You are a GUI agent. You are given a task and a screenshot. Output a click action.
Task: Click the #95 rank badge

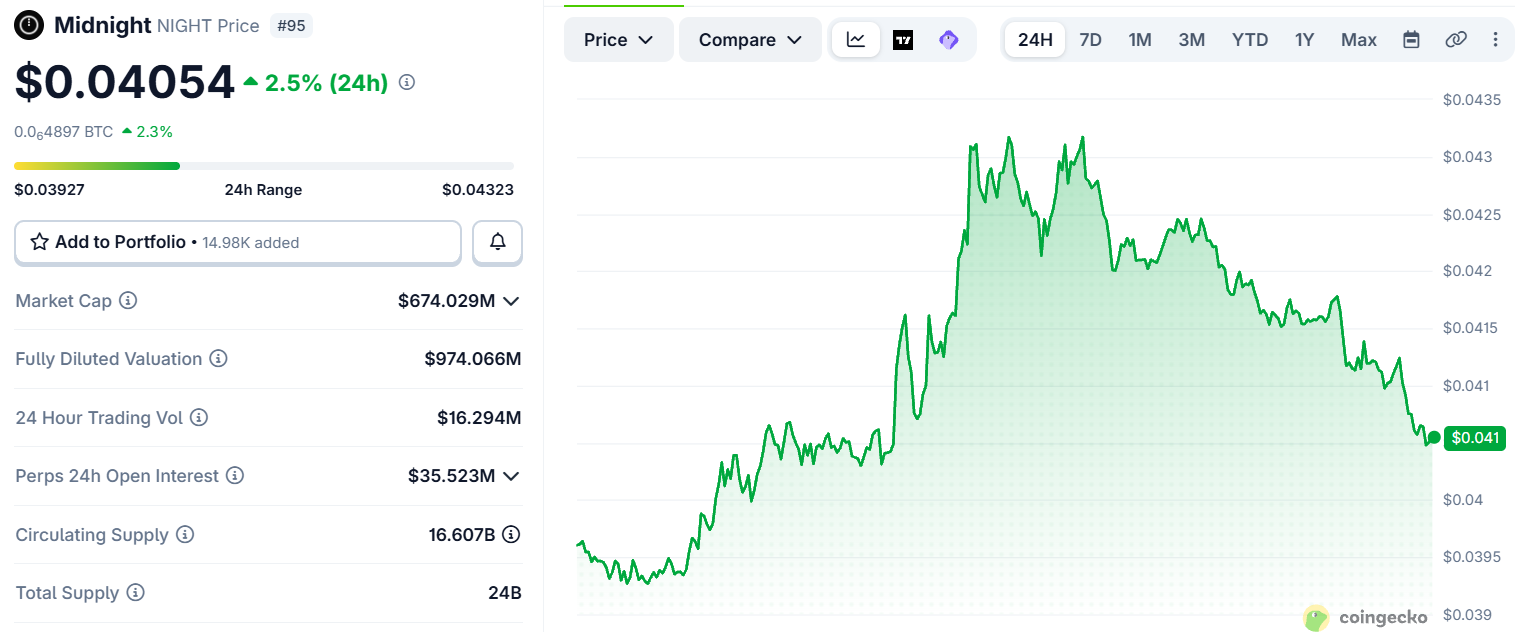point(291,26)
